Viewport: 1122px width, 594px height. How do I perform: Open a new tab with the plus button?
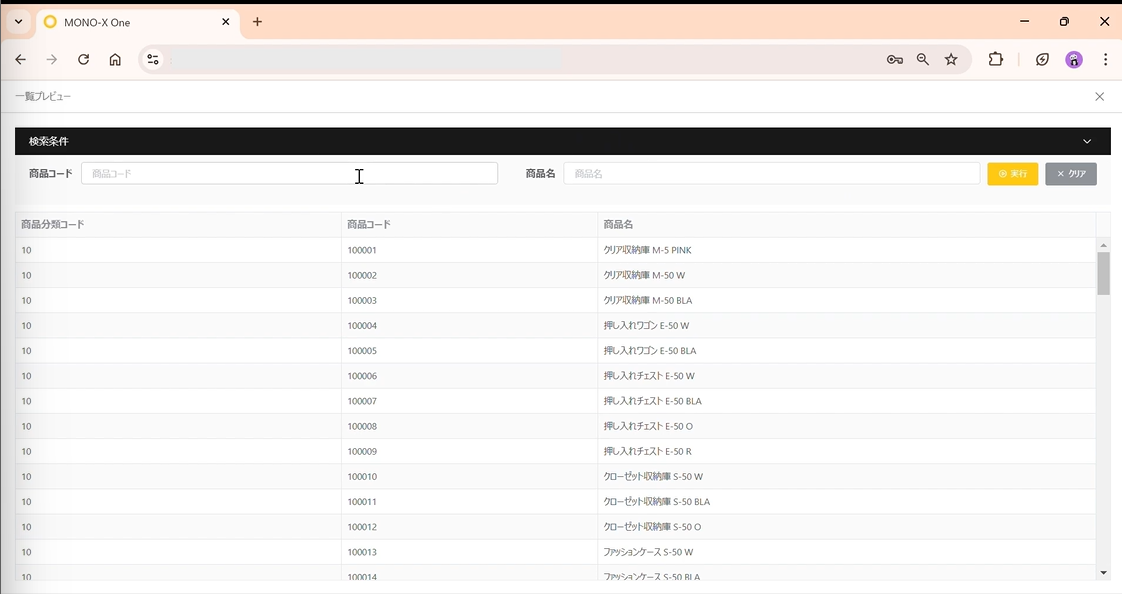(x=258, y=21)
